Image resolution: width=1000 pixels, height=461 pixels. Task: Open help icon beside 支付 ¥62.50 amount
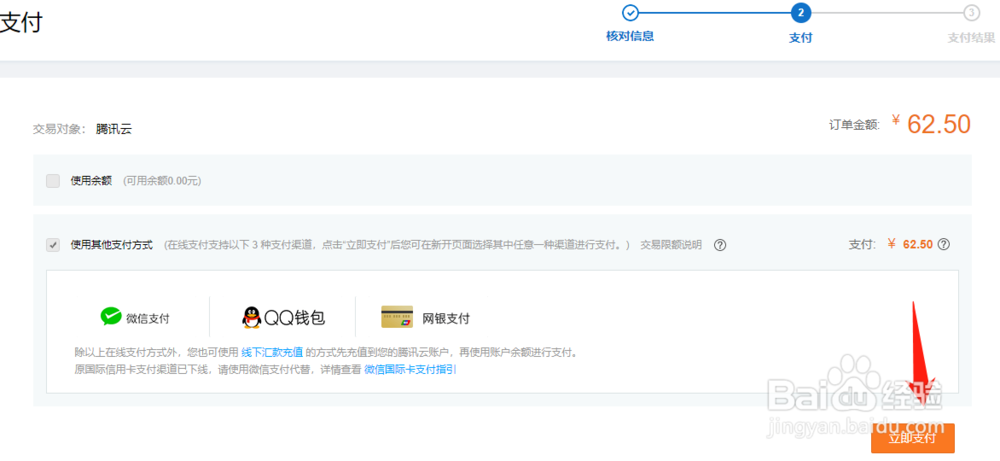(945, 244)
